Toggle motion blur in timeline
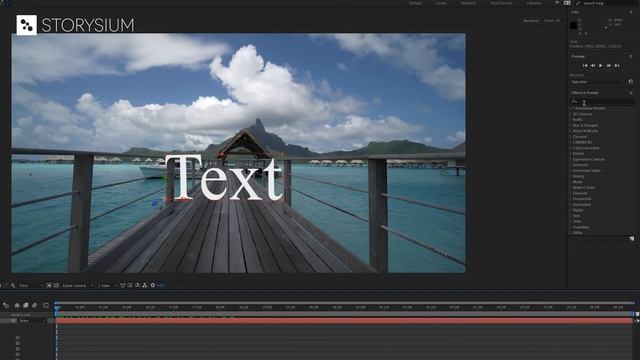 tap(35, 305)
